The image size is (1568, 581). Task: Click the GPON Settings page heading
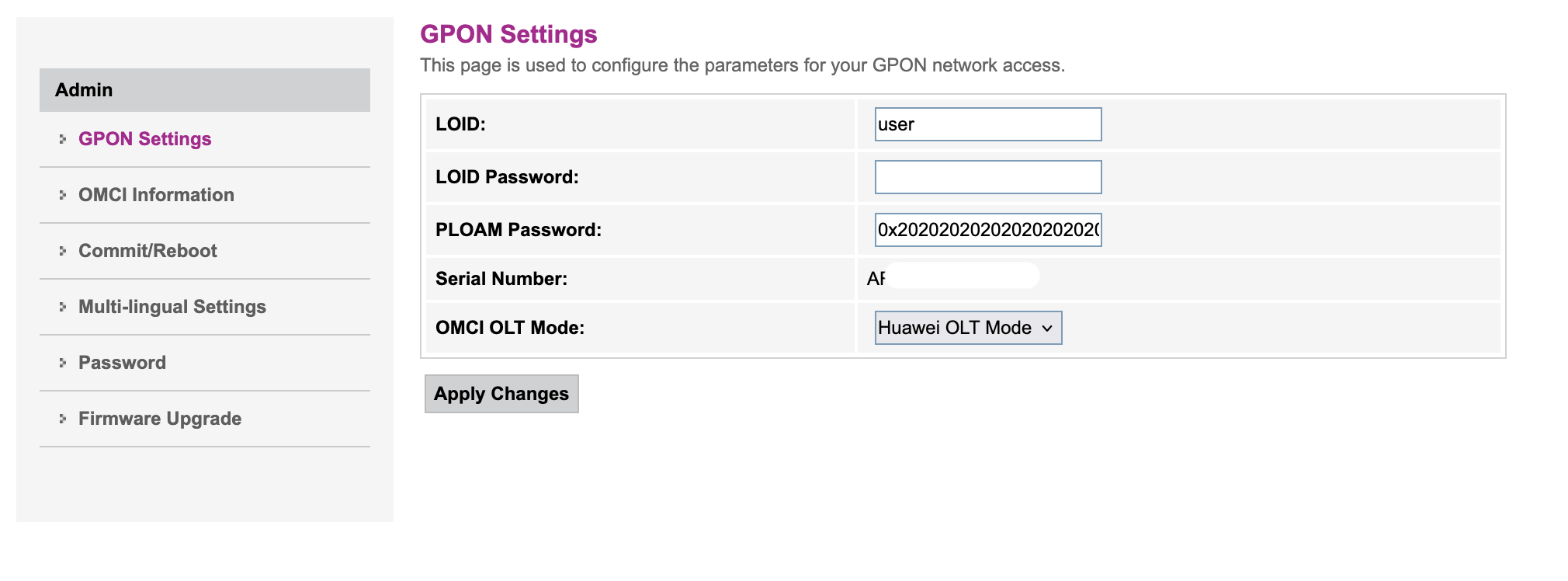point(508,34)
